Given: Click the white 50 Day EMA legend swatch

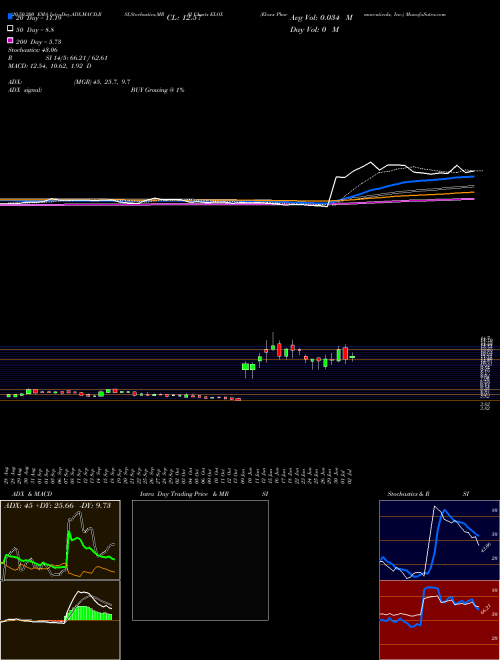Looking at the screenshot, I should tap(10, 29).
